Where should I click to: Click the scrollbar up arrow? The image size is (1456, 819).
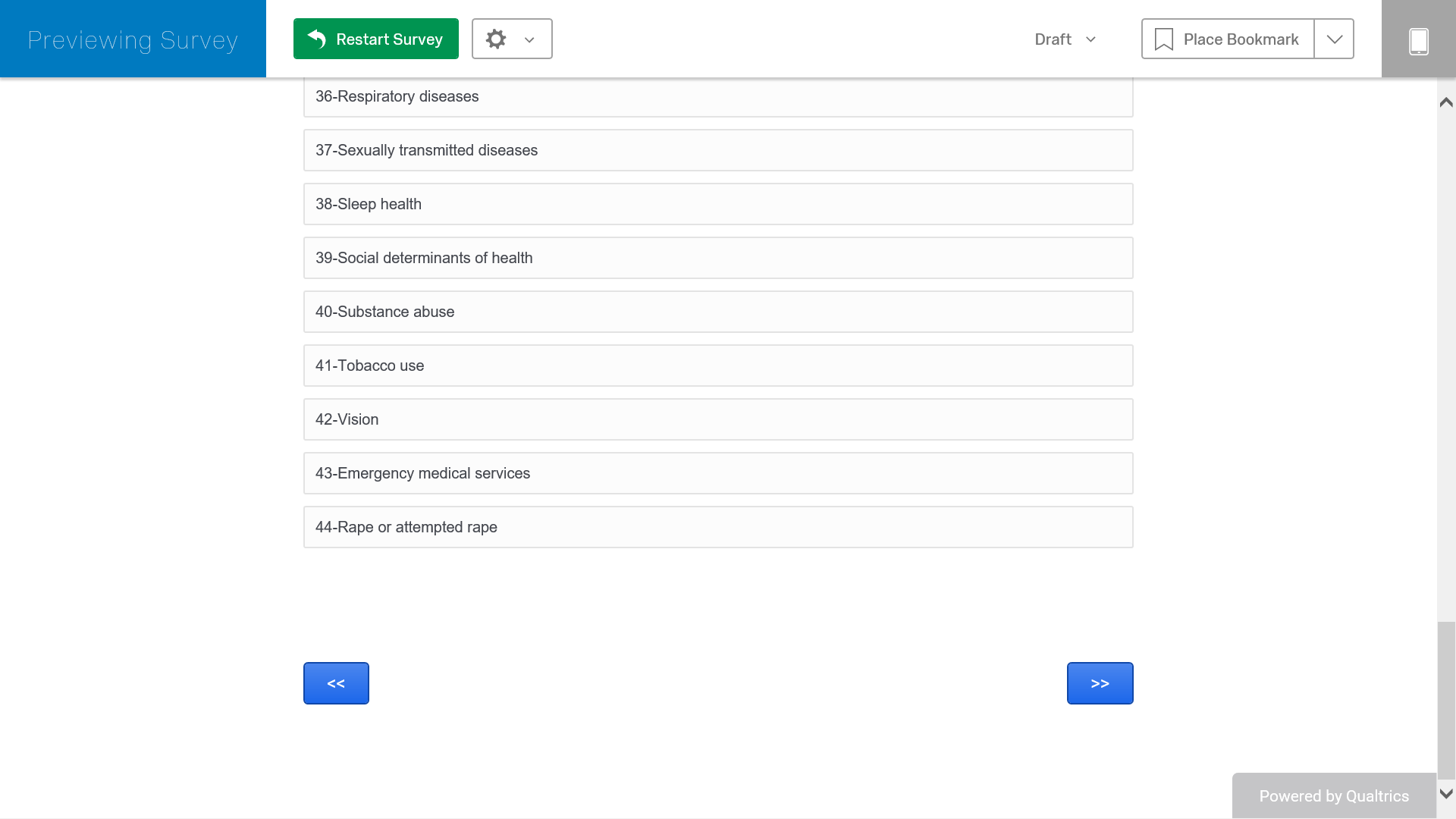coord(1446,102)
